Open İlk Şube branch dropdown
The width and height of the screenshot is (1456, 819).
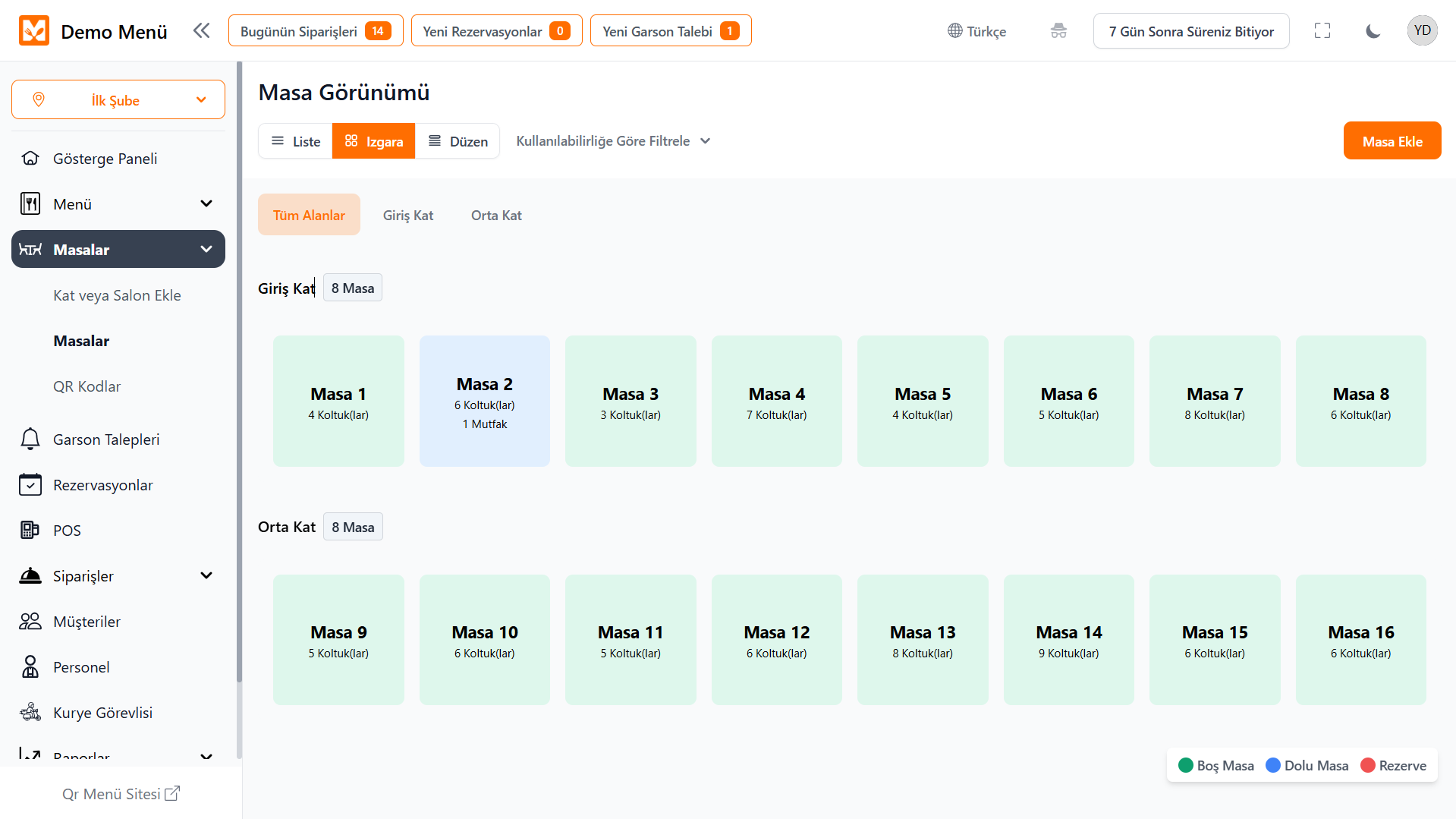(118, 99)
